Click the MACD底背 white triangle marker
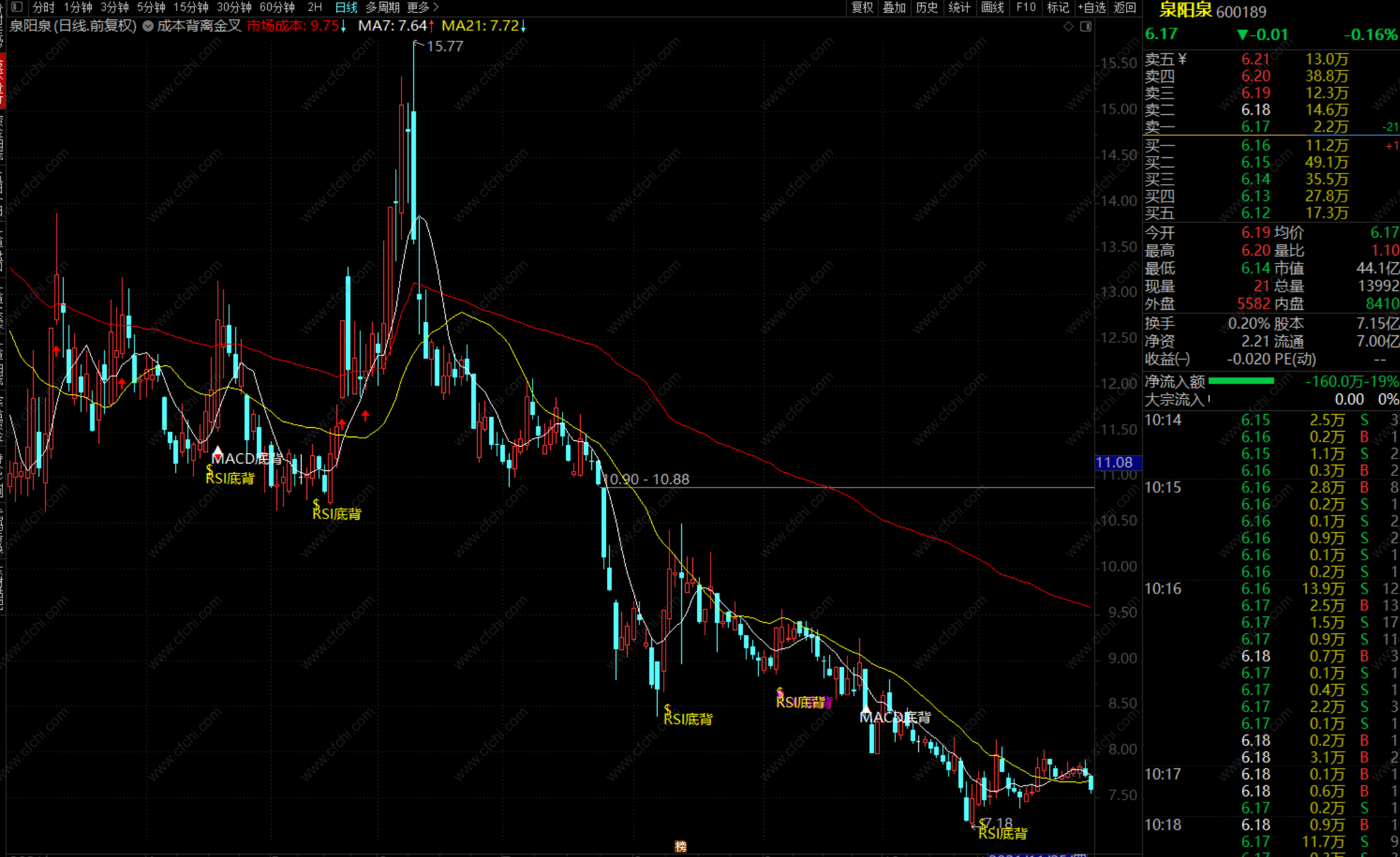The image size is (1400, 857). tap(217, 450)
